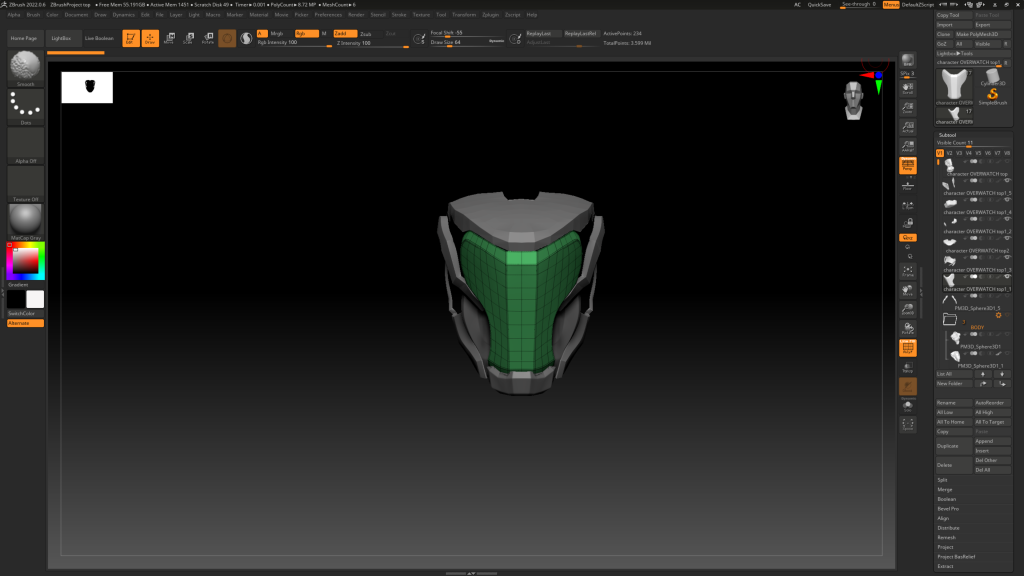Toggle visibility of character OVERWATCH top1_1 subtool

coord(1007,277)
